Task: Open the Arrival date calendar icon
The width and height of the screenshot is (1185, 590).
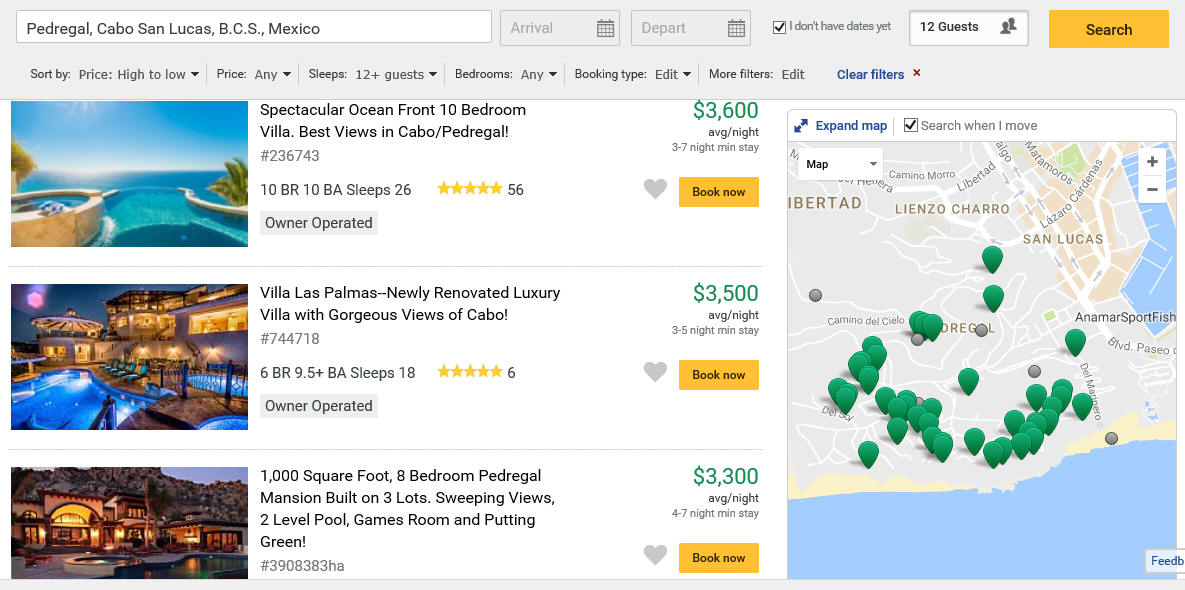Action: coord(605,29)
